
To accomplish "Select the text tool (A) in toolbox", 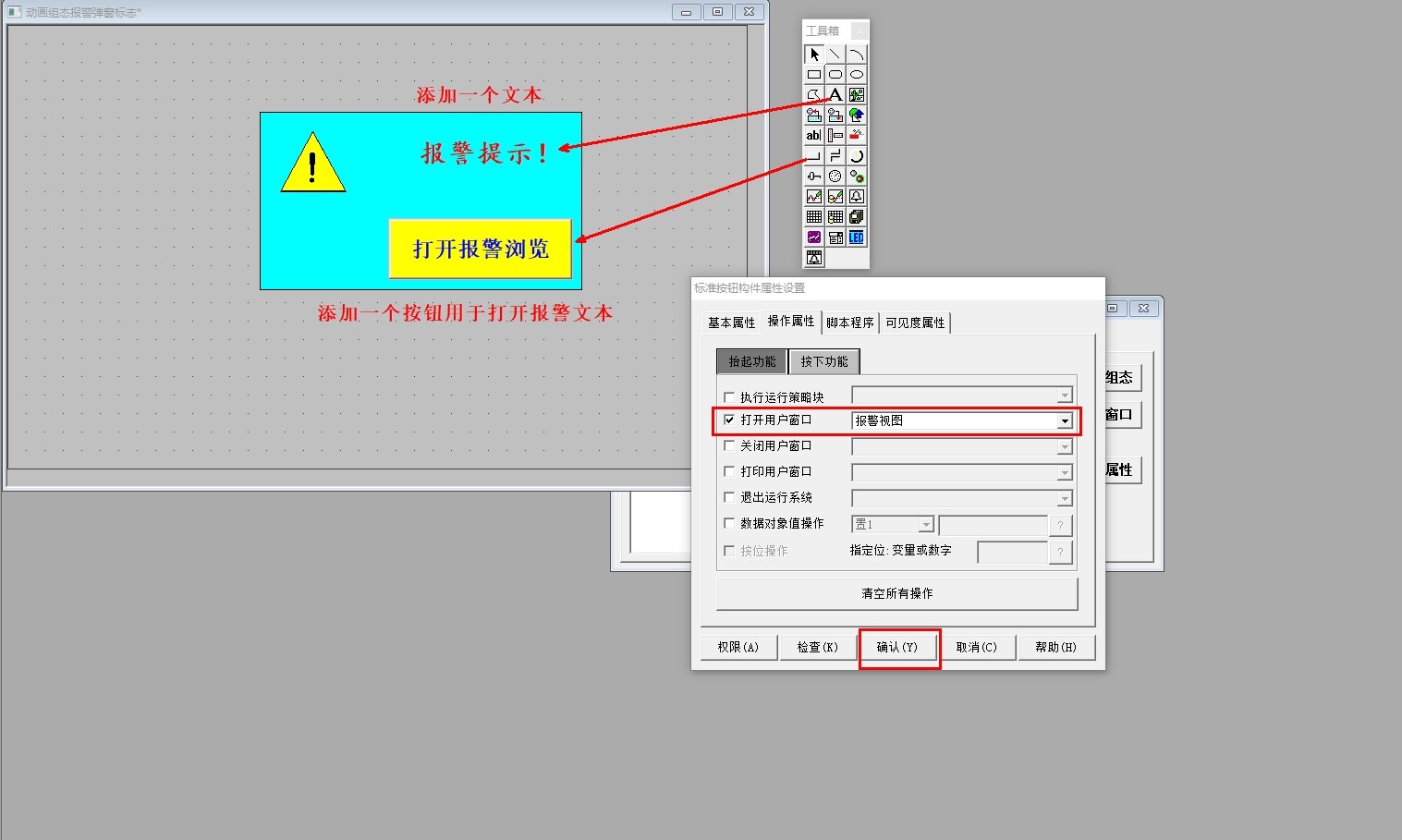I will point(835,94).
